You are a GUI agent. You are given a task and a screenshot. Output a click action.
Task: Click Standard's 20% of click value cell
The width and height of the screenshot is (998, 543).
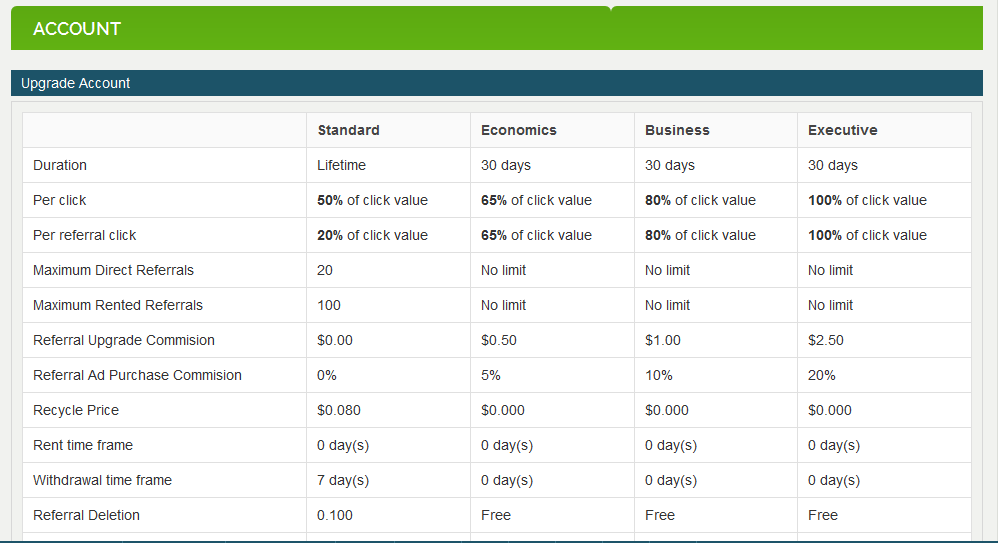click(x=373, y=235)
